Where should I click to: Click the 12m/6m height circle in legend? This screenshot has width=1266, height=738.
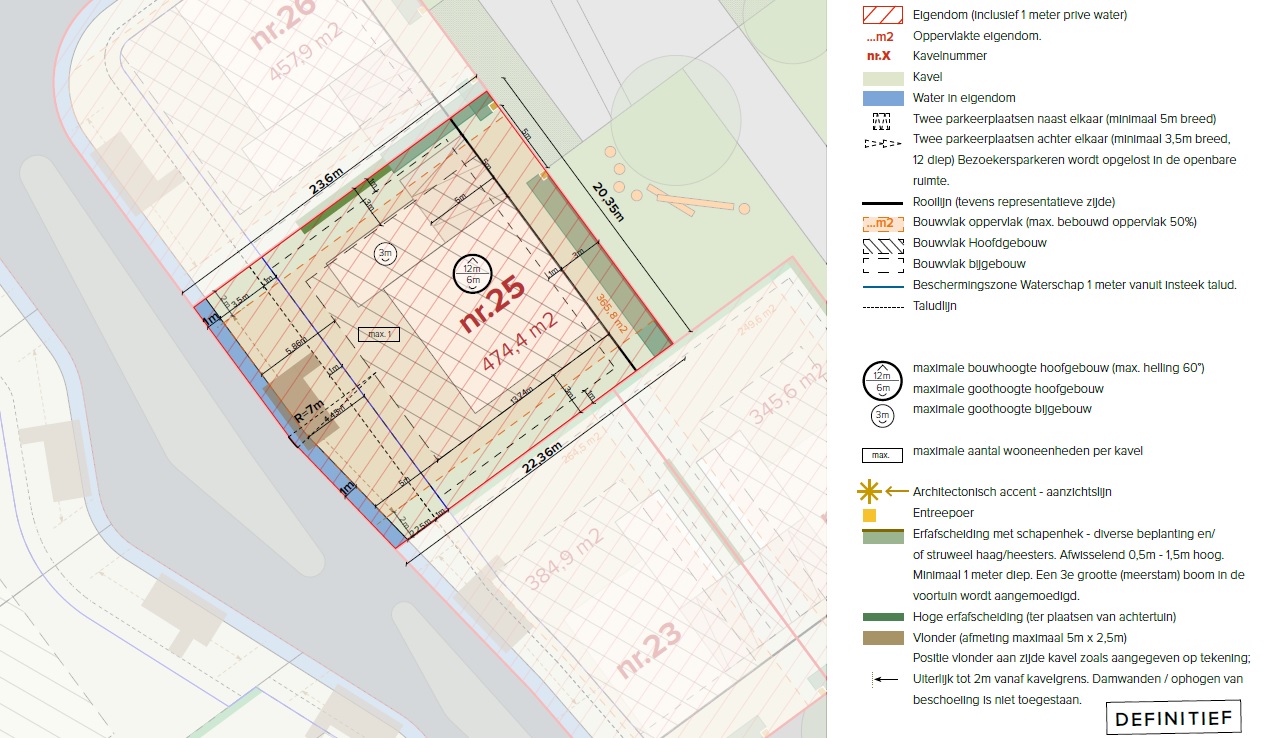coord(881,379)
